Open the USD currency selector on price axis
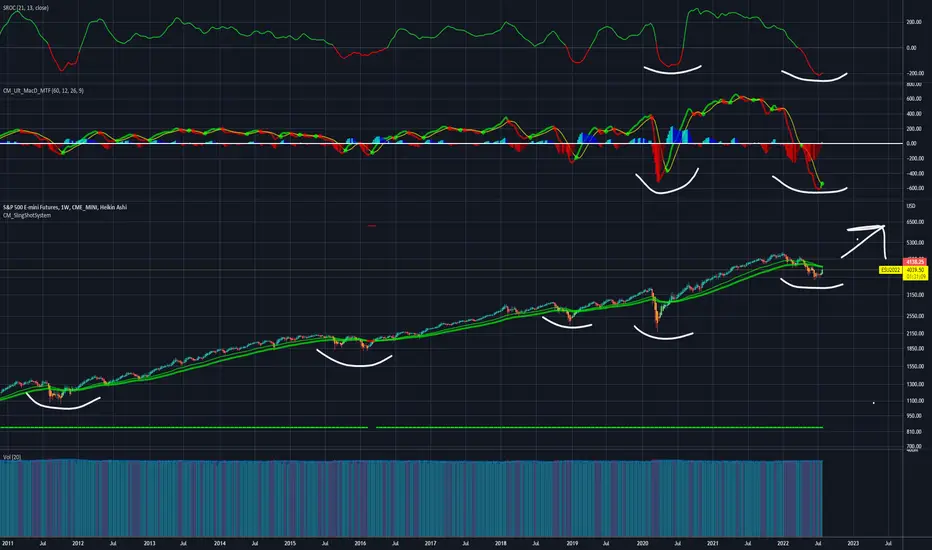Image resolution: width=932 pixels, height=550 pixels. [911, 206]
